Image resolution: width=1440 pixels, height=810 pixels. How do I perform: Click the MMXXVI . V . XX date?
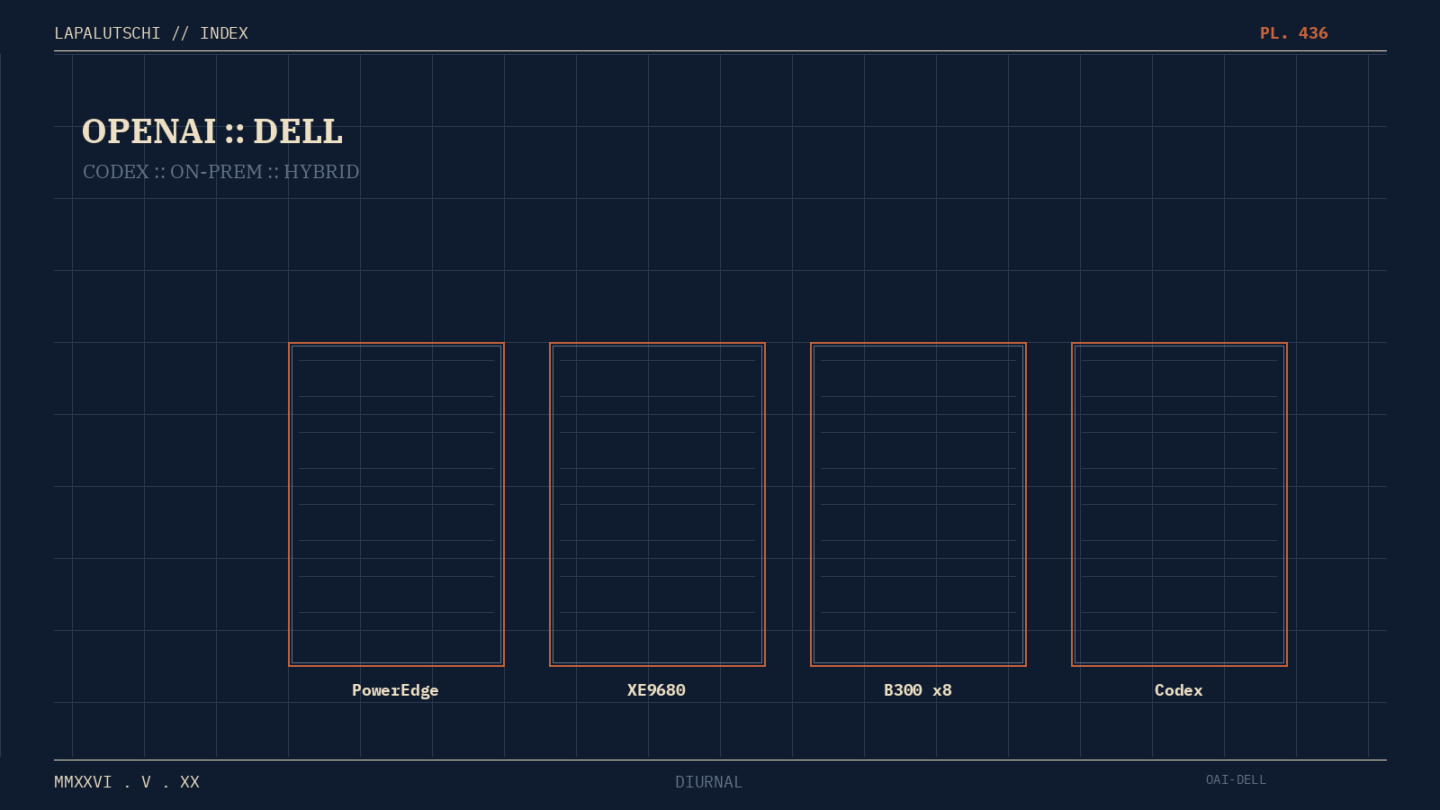click(x=127, y=782)
